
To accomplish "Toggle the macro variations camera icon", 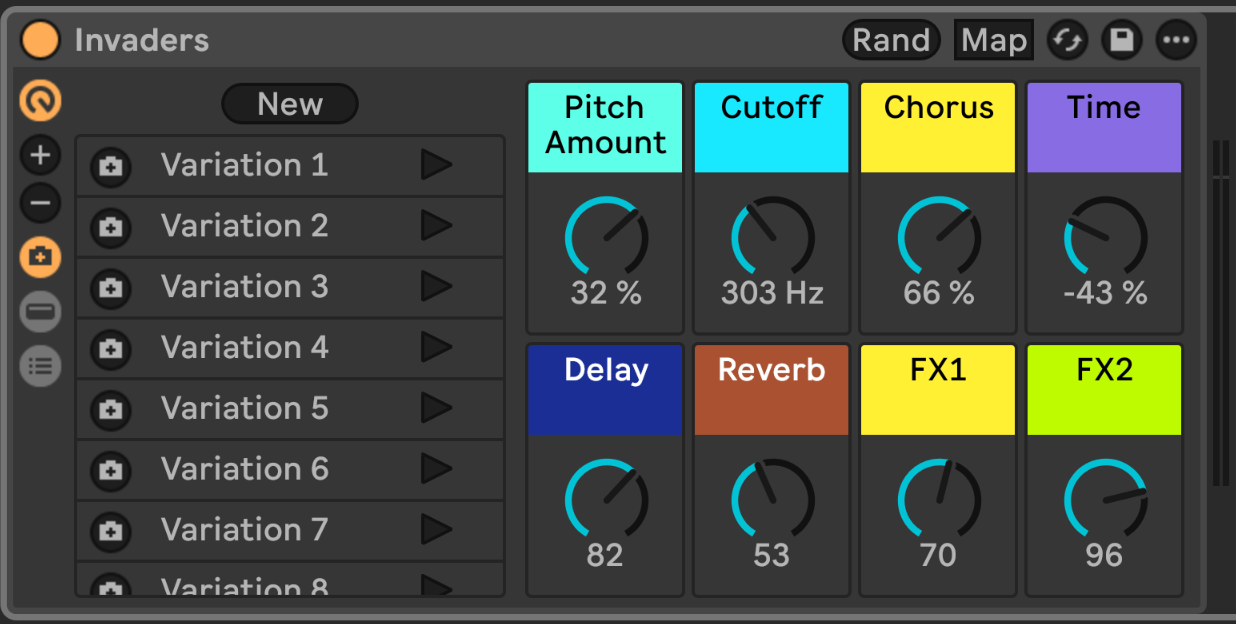I will pos(41,258).
